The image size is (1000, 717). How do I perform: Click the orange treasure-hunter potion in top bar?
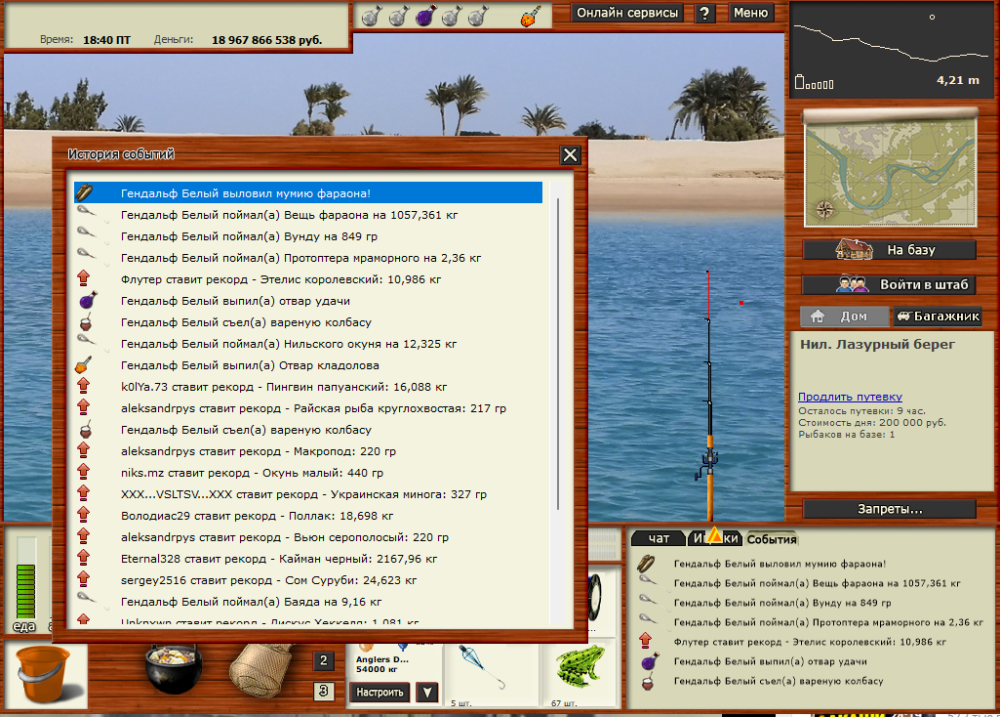click(530, 16)
